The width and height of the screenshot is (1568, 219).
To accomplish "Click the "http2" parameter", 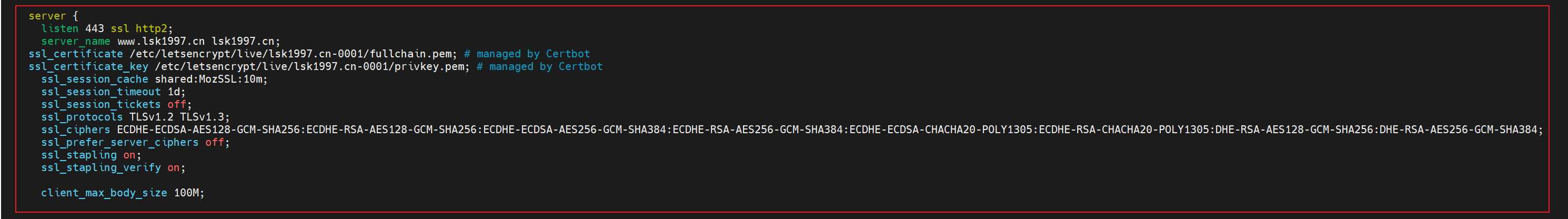I will pos(151,28).
